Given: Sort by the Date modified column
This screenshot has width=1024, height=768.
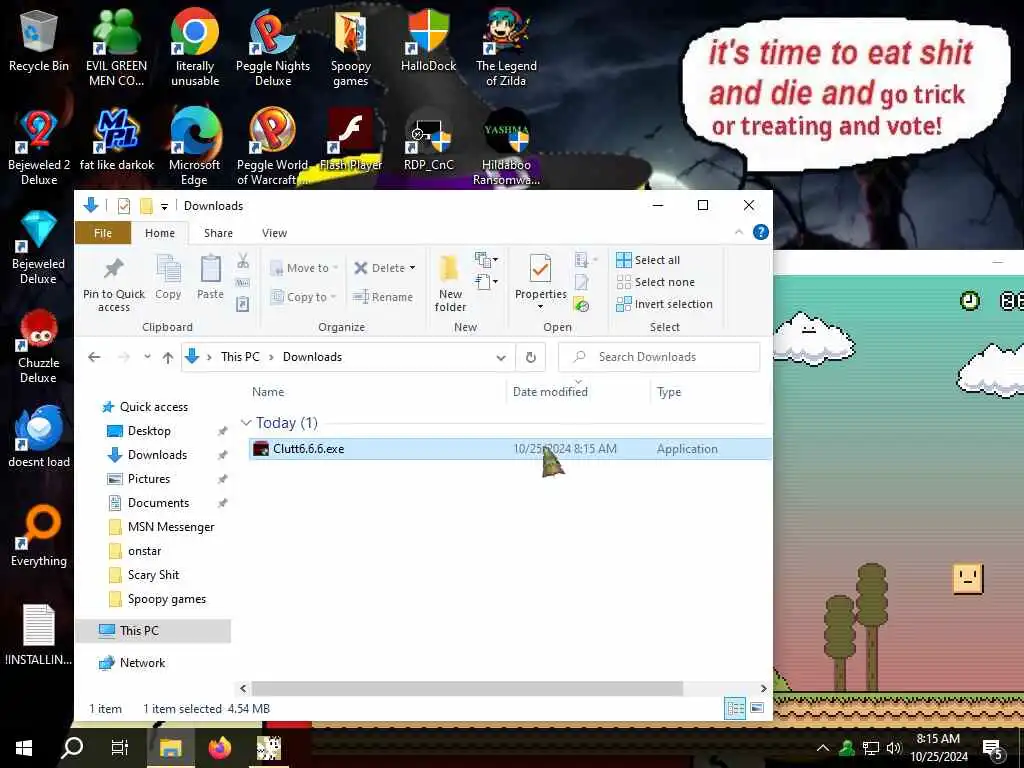Looking at the screenshot, I should point(551,392).
